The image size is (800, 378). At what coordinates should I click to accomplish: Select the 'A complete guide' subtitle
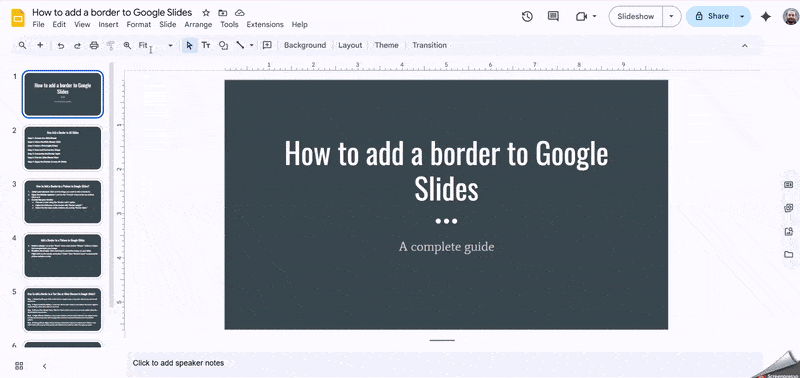[x=446, y=247]
